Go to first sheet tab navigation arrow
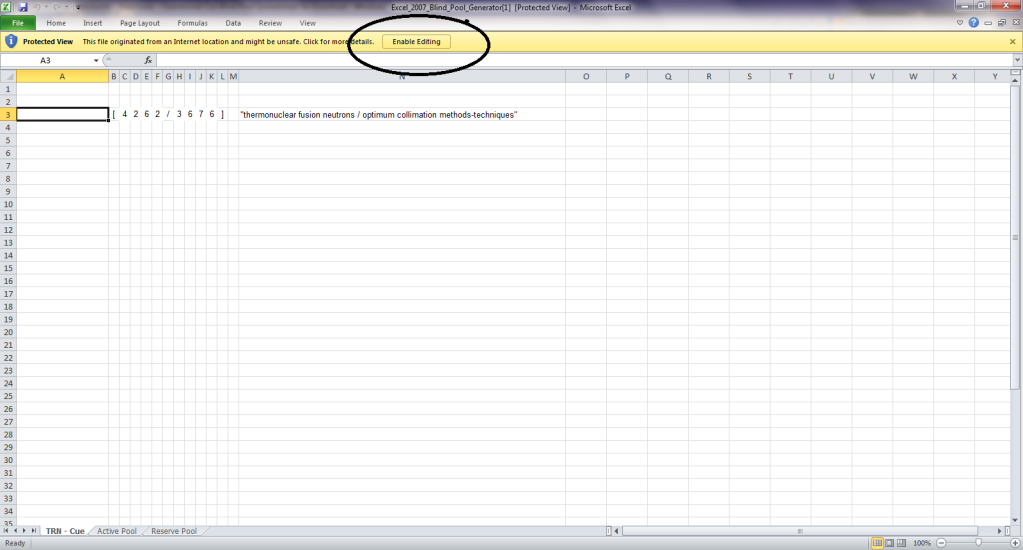 (6, 531)
